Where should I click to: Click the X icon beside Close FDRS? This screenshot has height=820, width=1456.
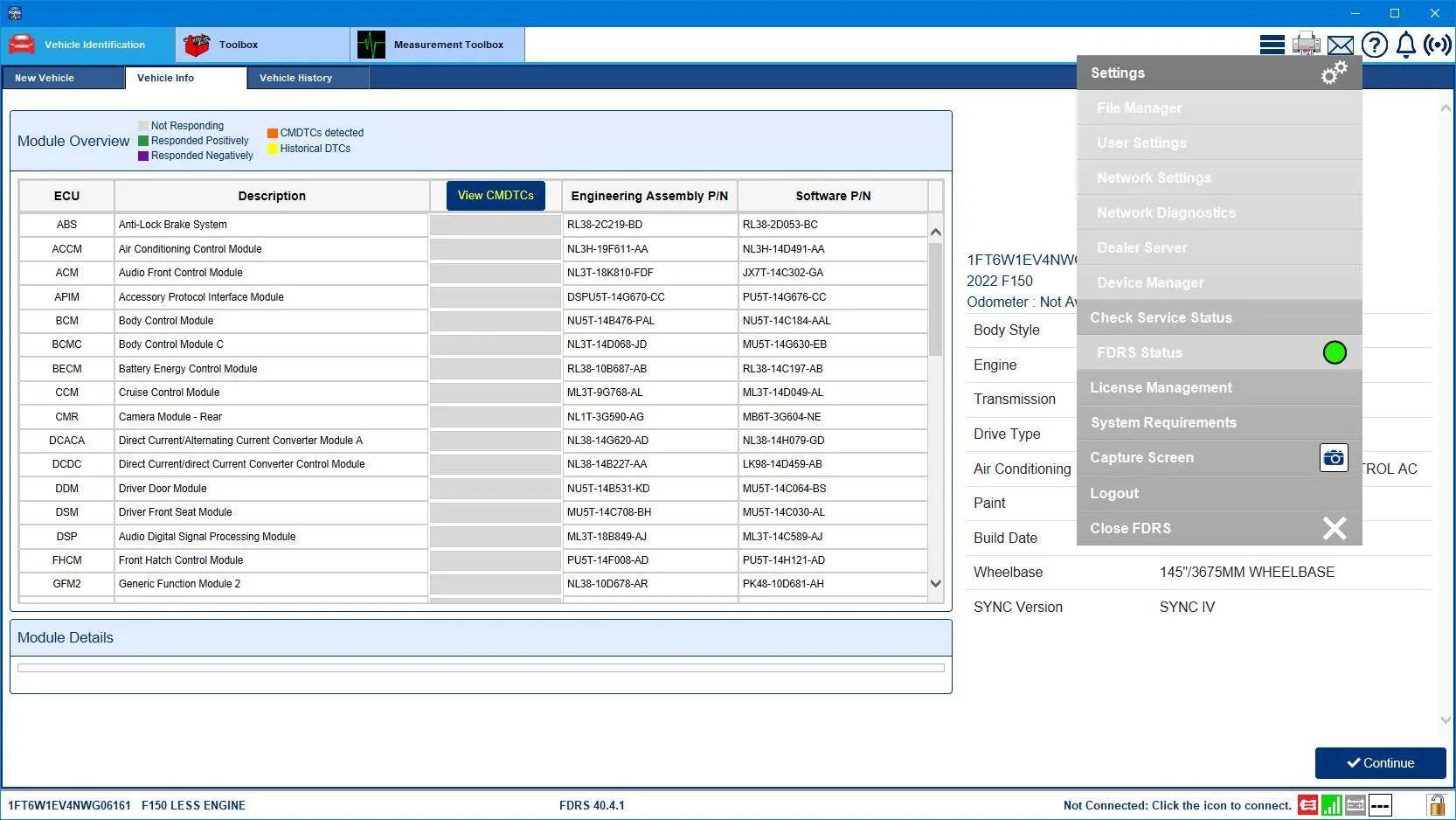click(x=1335, y=528)
